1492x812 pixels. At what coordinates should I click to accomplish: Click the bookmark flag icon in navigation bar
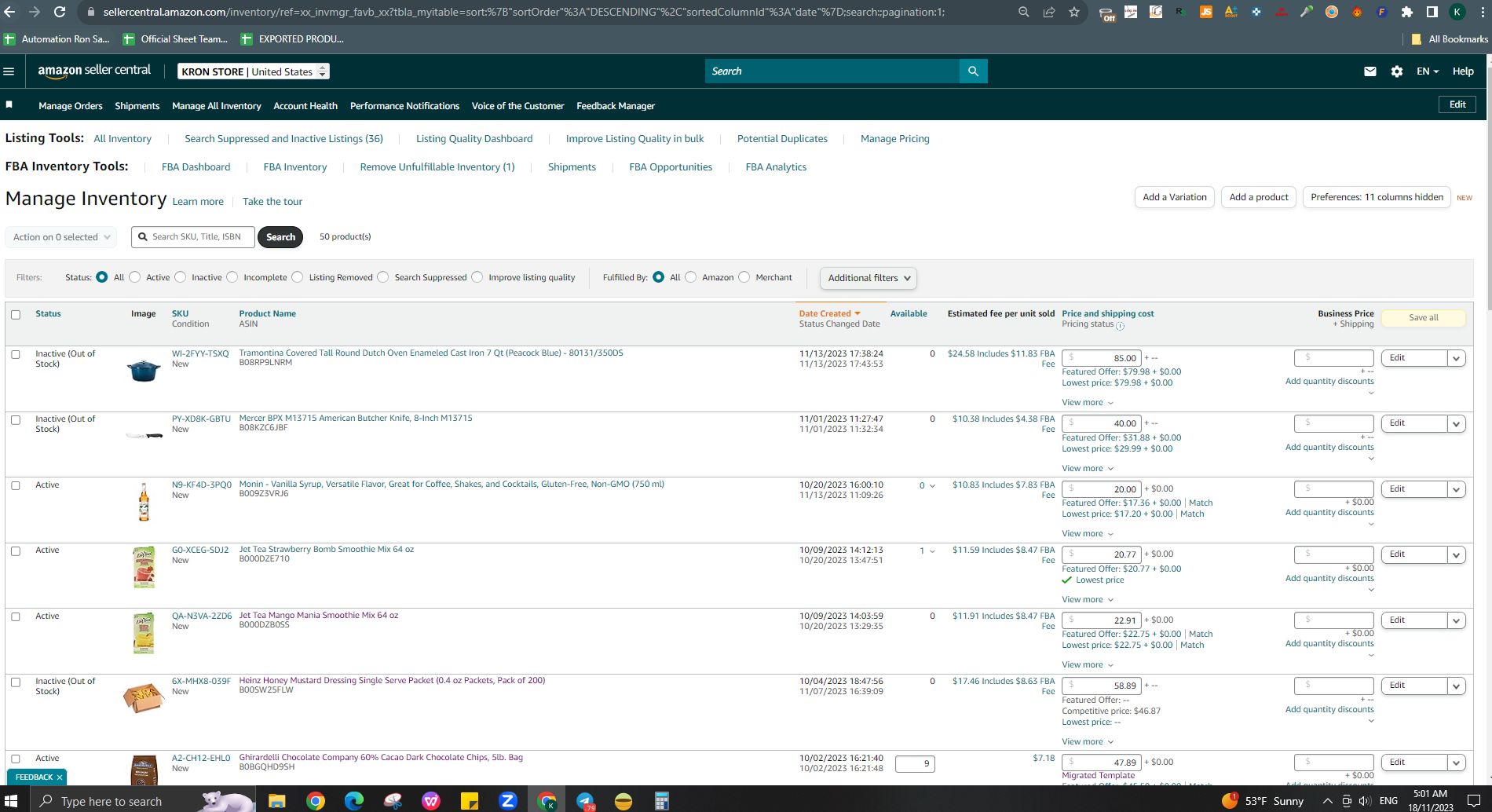pos(9,104)
